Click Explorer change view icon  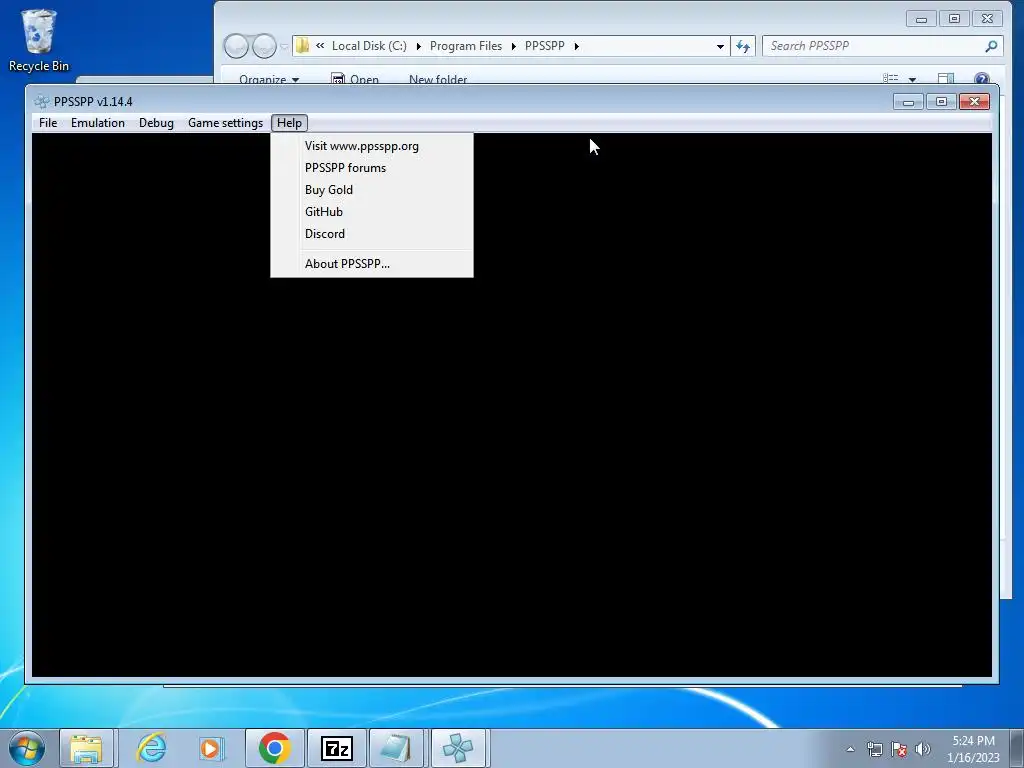891,78
